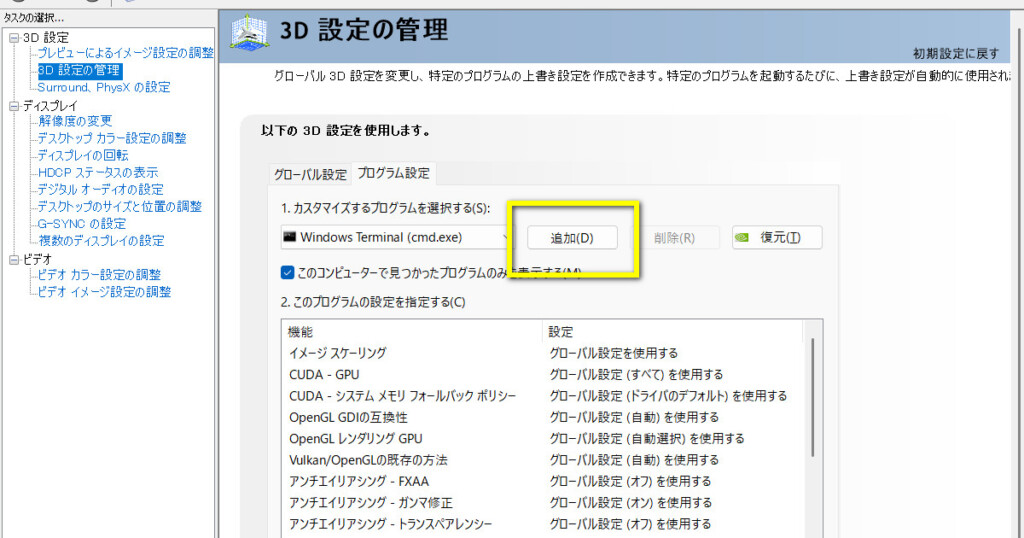This screenshot has width=1024, height=538.
Task: Select OpenGL GDIの互換性 row
Action: (542, 417)
